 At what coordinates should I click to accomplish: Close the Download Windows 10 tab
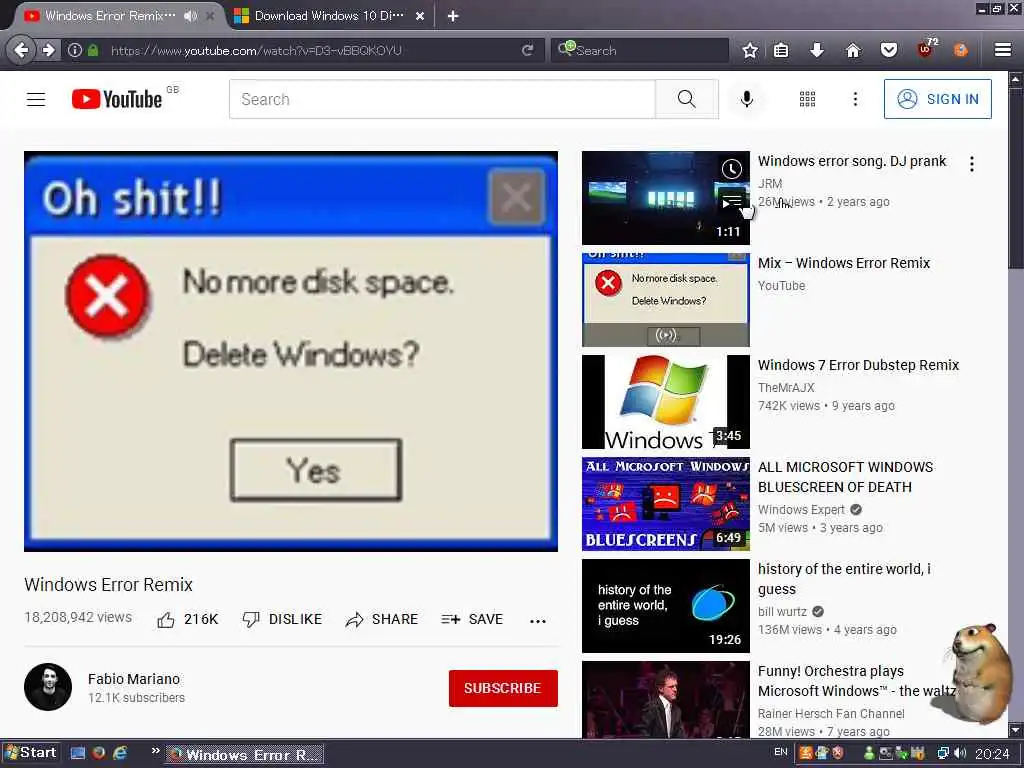pos(420,16)
